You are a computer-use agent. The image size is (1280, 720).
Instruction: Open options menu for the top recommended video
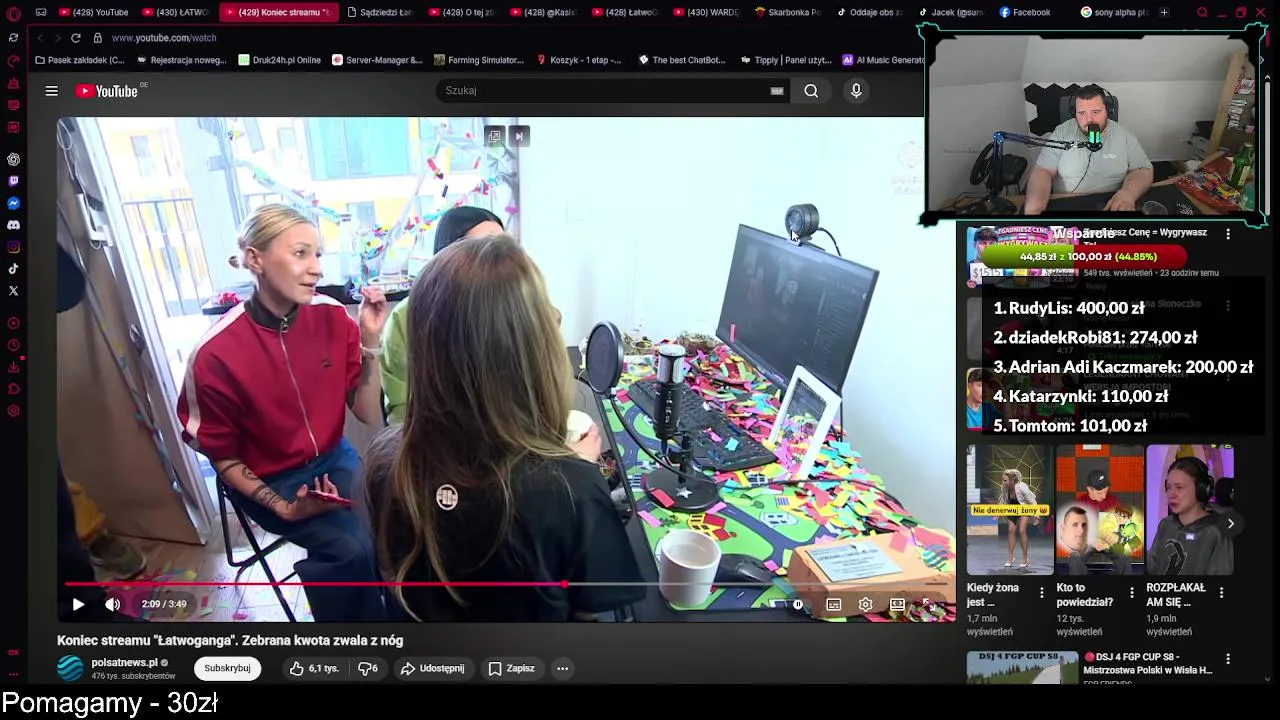pos(1228,234)
